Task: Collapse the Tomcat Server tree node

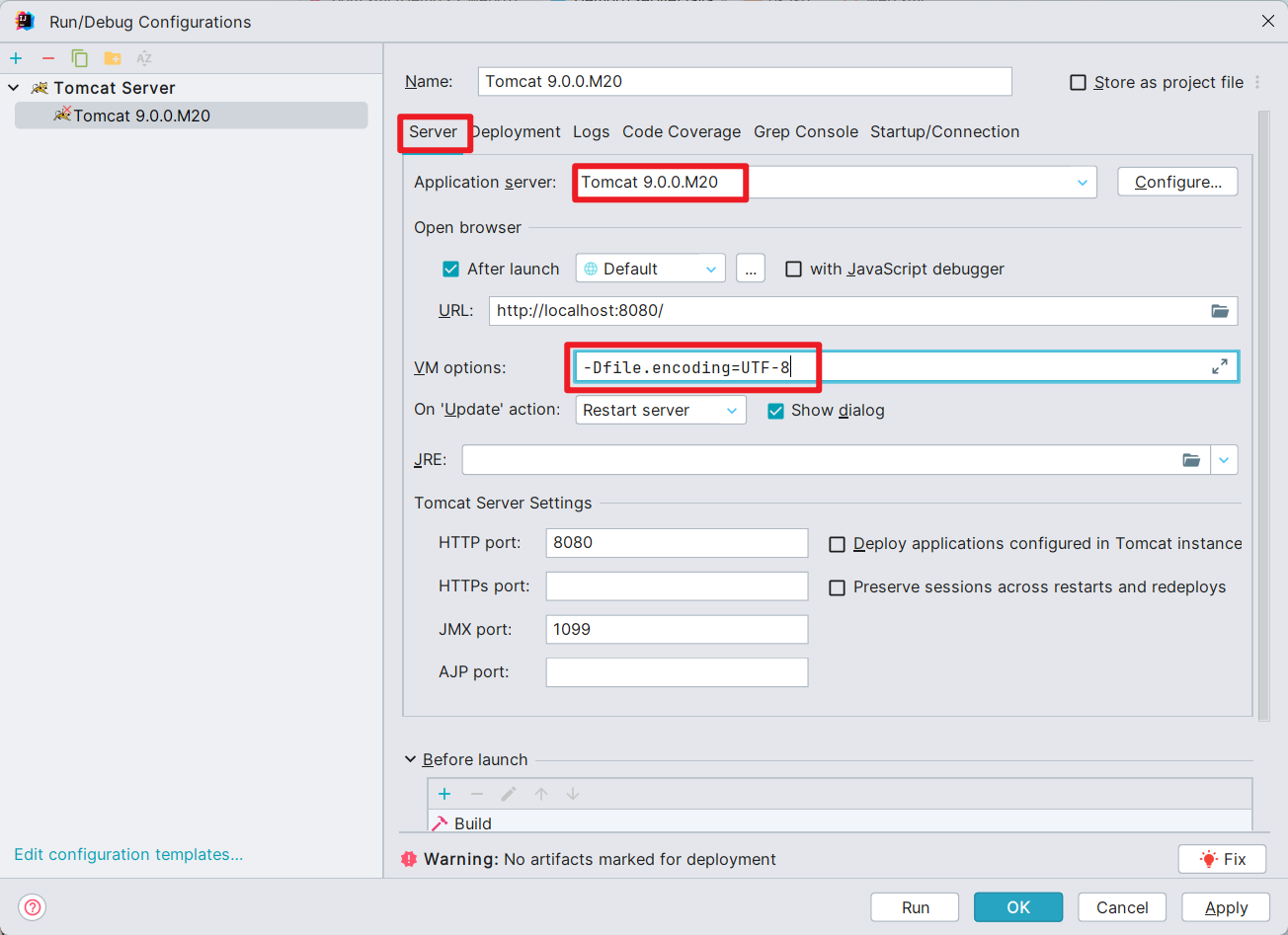Action: click(14, 88)
